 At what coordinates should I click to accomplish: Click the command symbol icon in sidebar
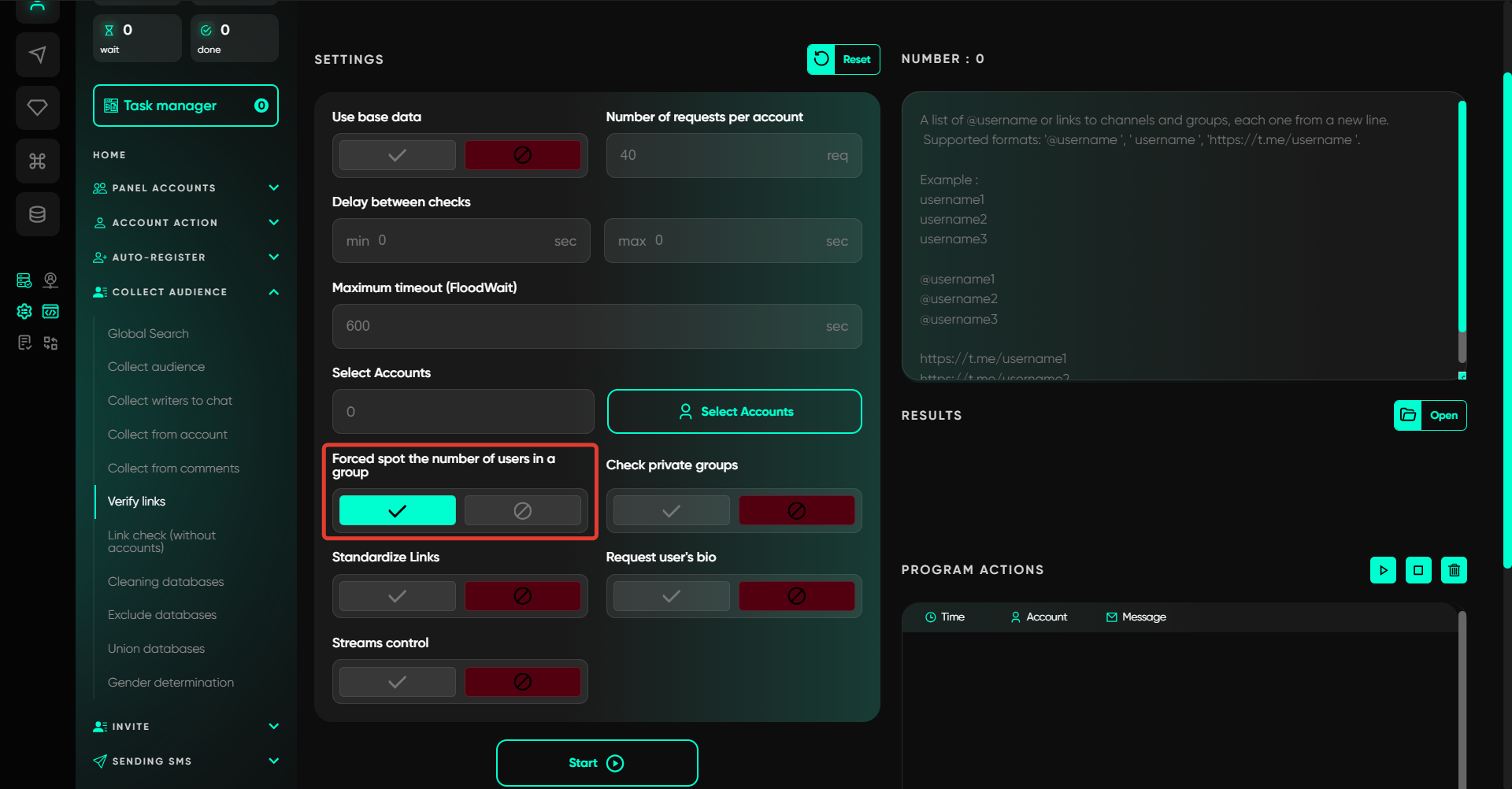pos(37,161)
